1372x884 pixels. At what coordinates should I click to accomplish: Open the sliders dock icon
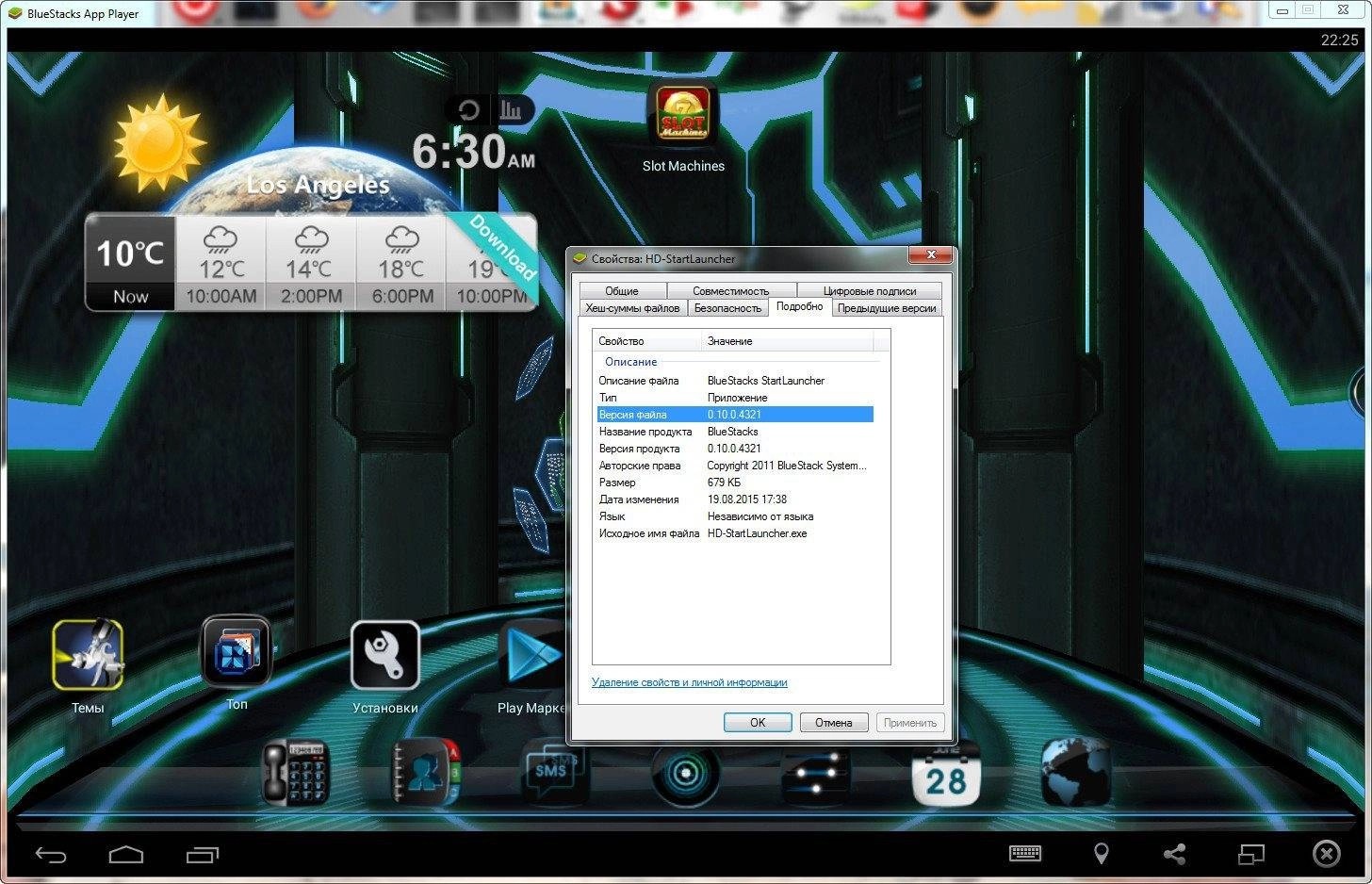(x=815, y=774)
